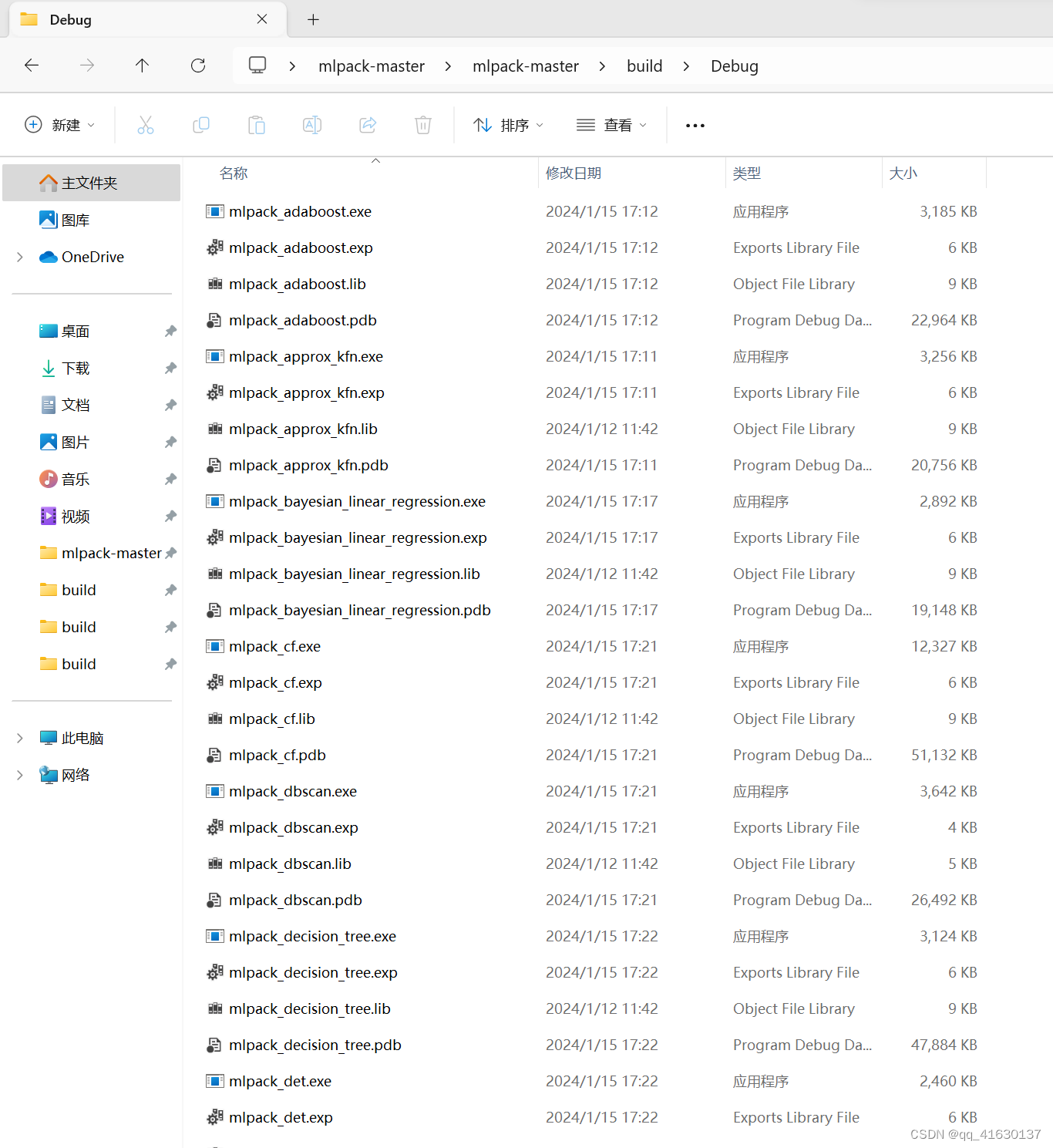The height and width of the screenshot is (1148, 1053).
Task: Click the Delete icon in the toolbar
Action: [x=422, y=124]
